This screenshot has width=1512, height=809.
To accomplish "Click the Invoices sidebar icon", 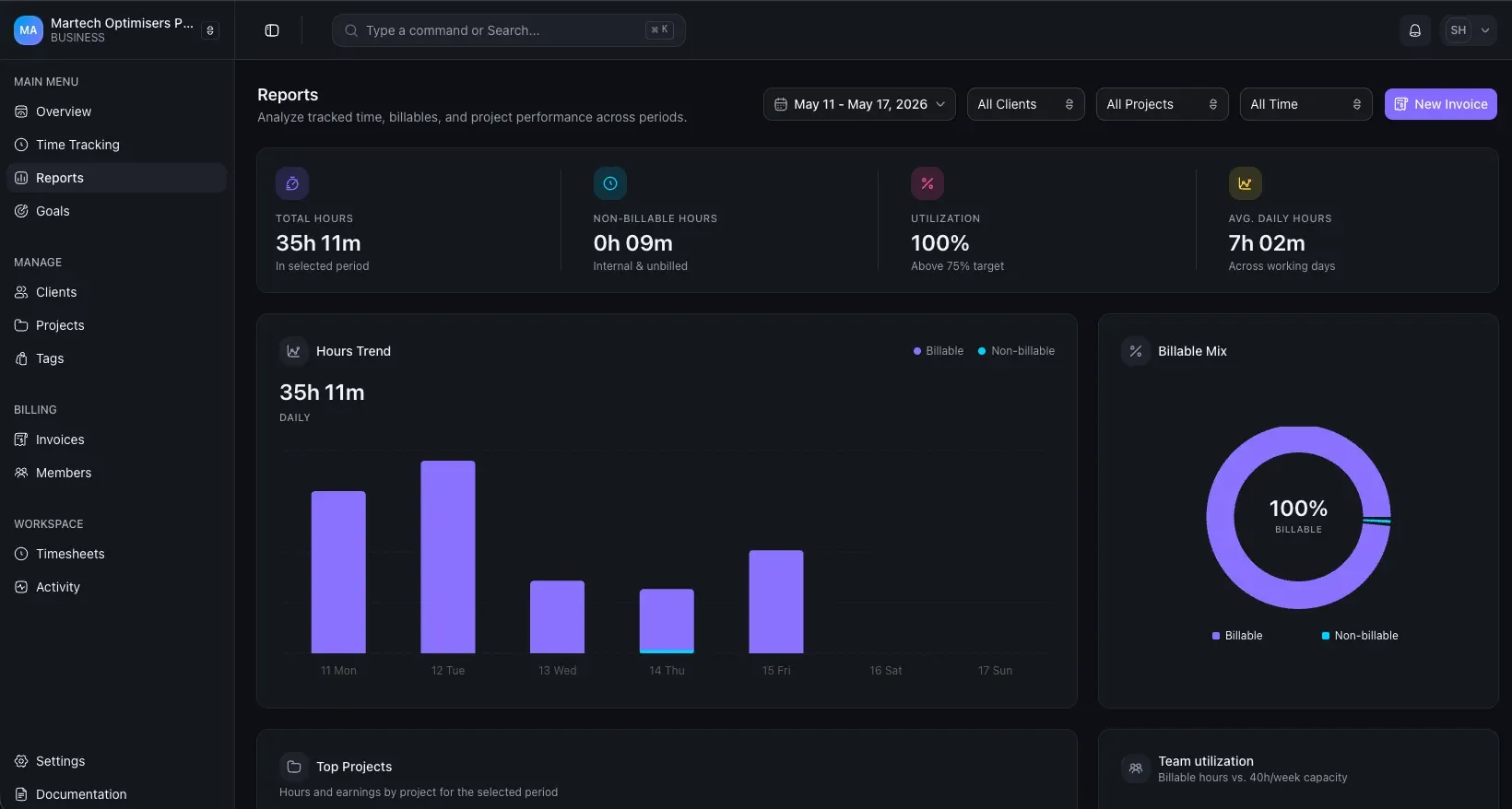I will pyautogui.click(x=21, y=440).
